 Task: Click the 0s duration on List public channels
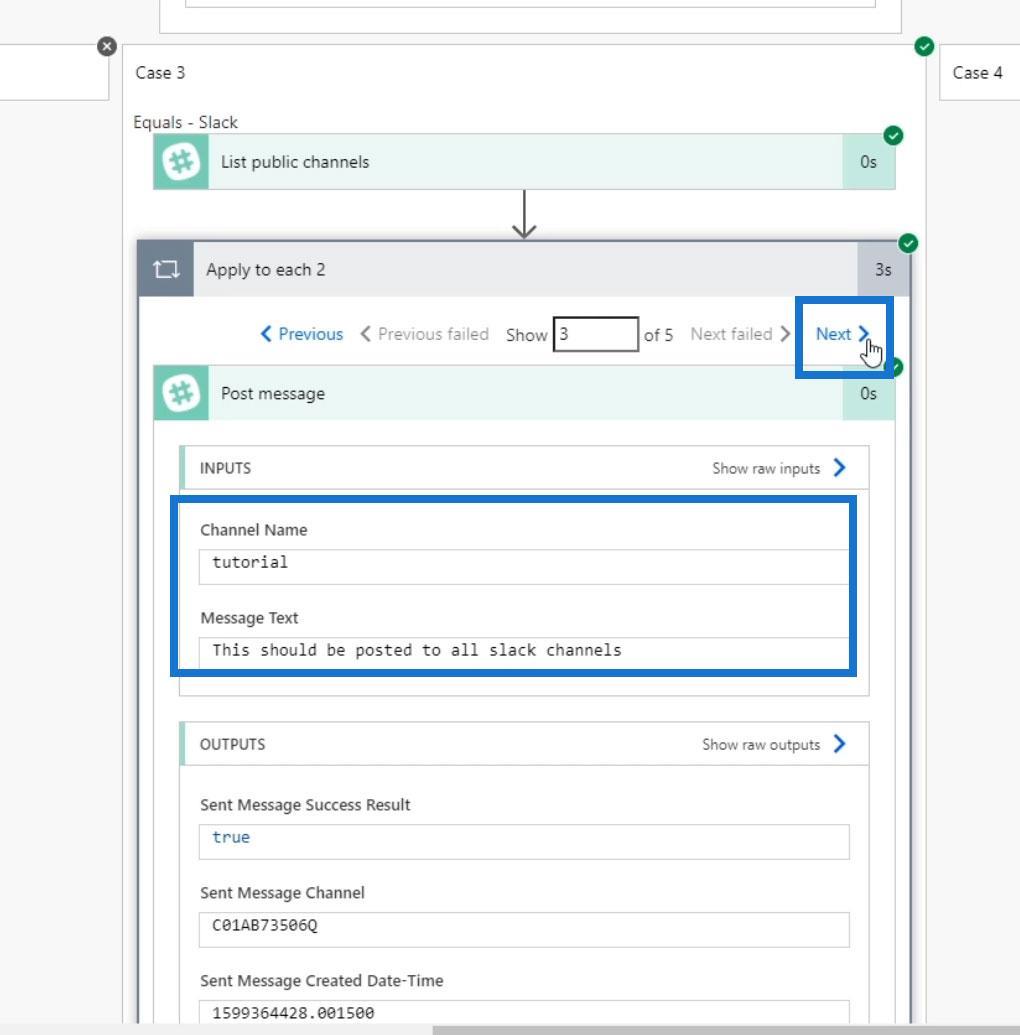(868, 162)
